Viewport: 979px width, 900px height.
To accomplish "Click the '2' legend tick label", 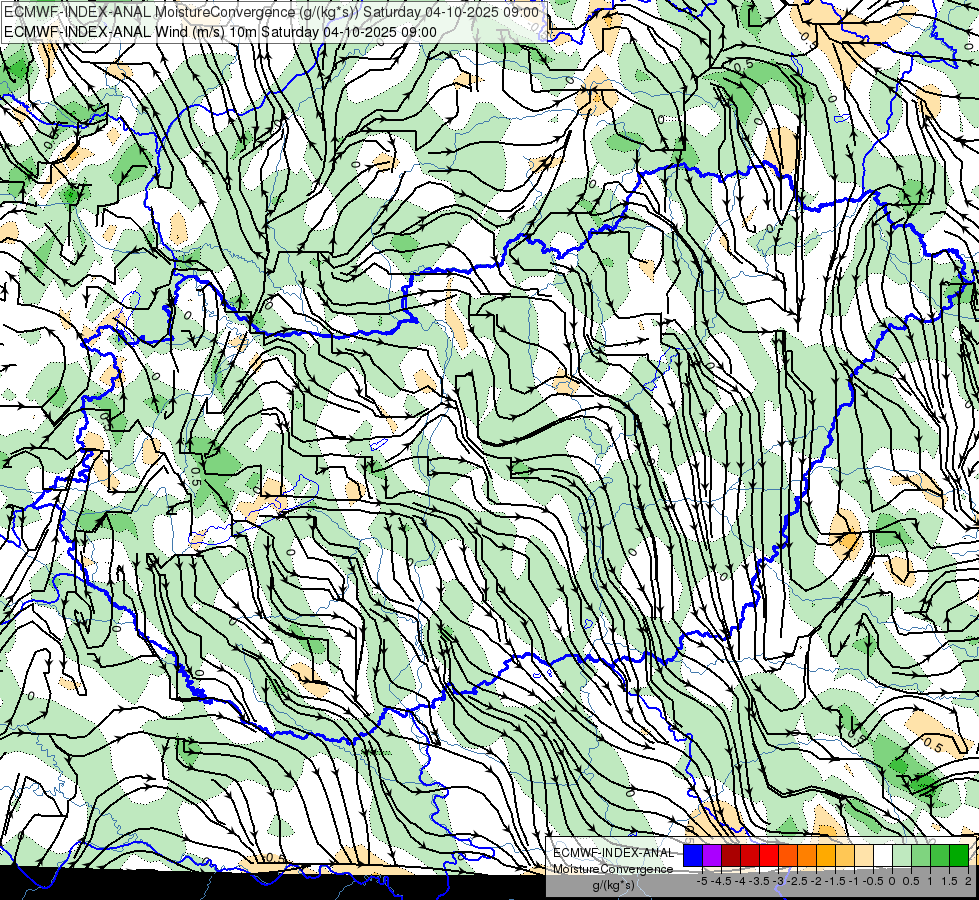I will tap(968, 881).
